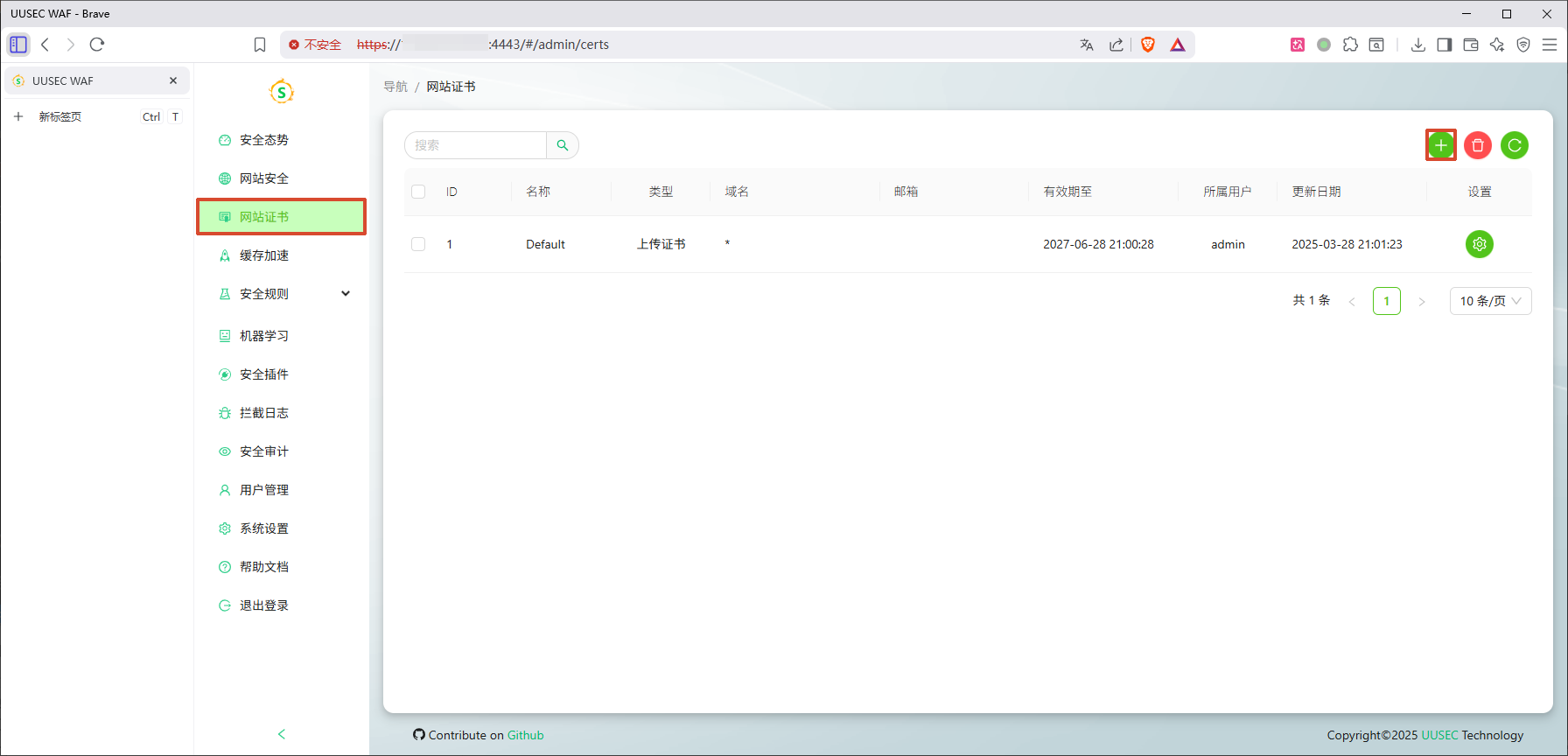Toggle the browser side panel icon
Viewport: 1568px width, 756px height.
[1445, 45]
